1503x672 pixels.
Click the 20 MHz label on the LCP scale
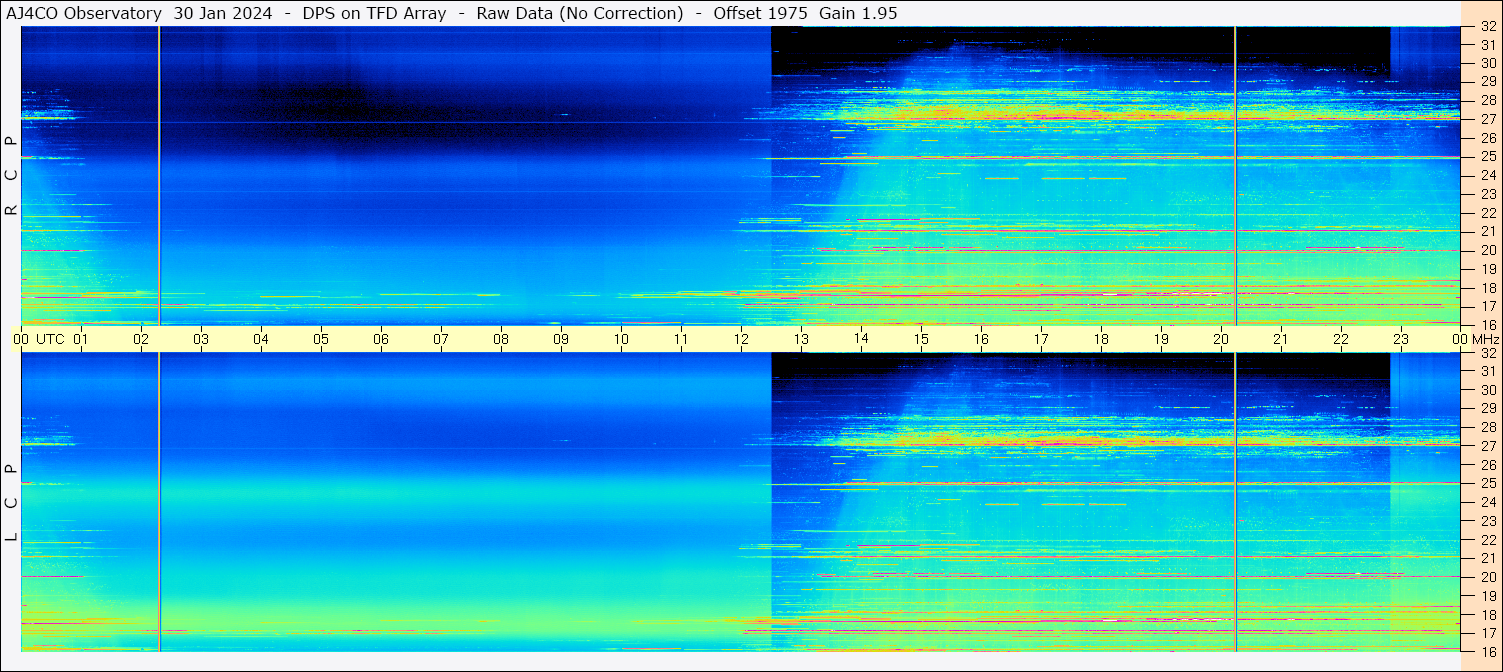(x=1487, y=577)
